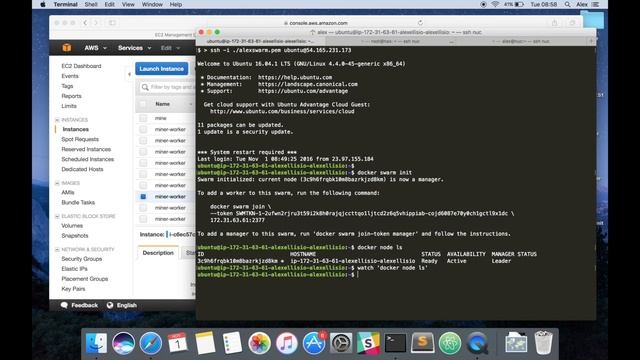
Task: Open EC2 Dashboard in sidebar
Action: pos(81,66)
